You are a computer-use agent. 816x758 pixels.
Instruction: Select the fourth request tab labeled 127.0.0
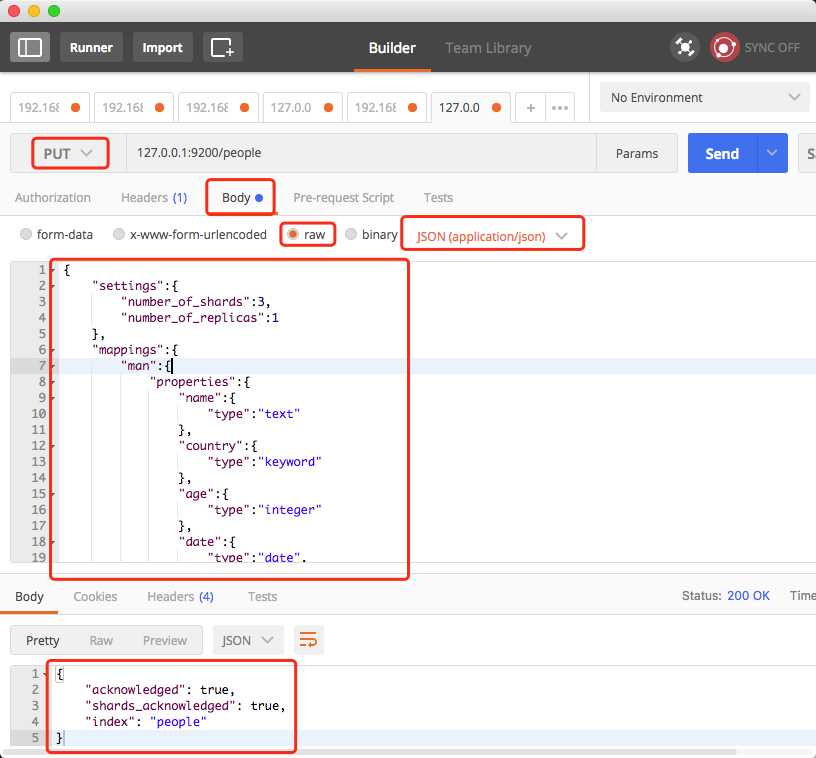pos(303,108)
